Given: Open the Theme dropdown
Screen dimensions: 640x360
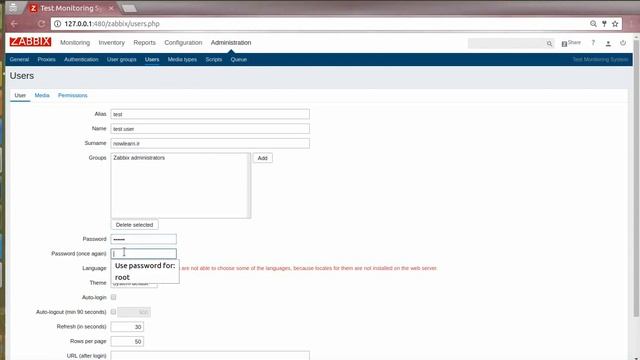Looking at the screenshot, I should tap(134, 283).
